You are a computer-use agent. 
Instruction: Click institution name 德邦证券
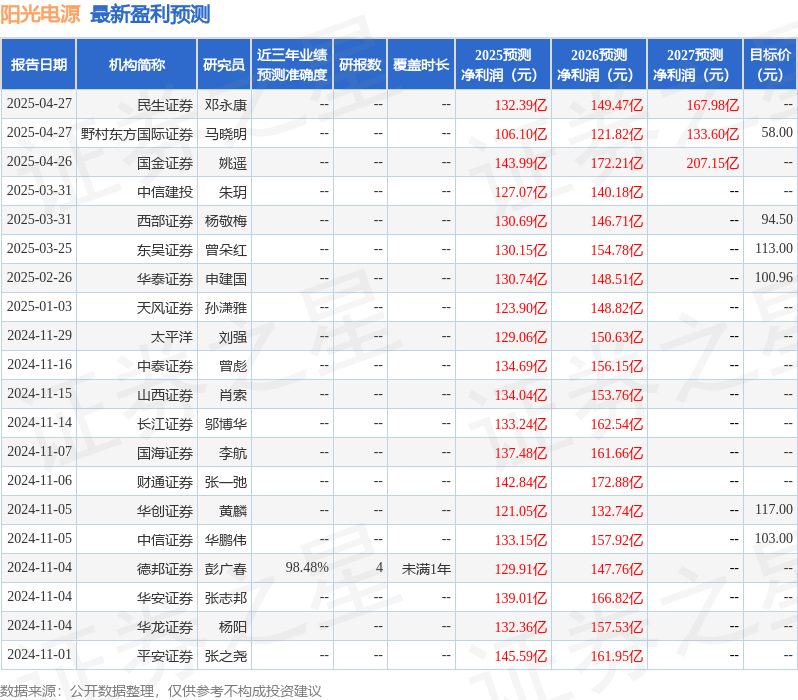165,570
